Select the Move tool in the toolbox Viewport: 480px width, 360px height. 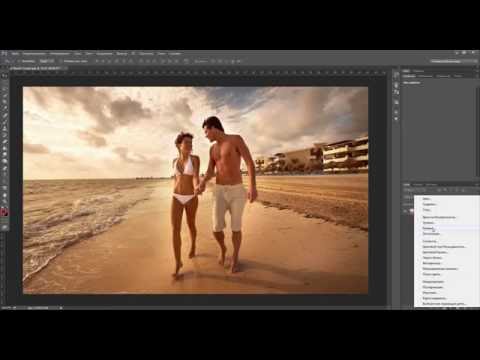[x=4, y=82]
